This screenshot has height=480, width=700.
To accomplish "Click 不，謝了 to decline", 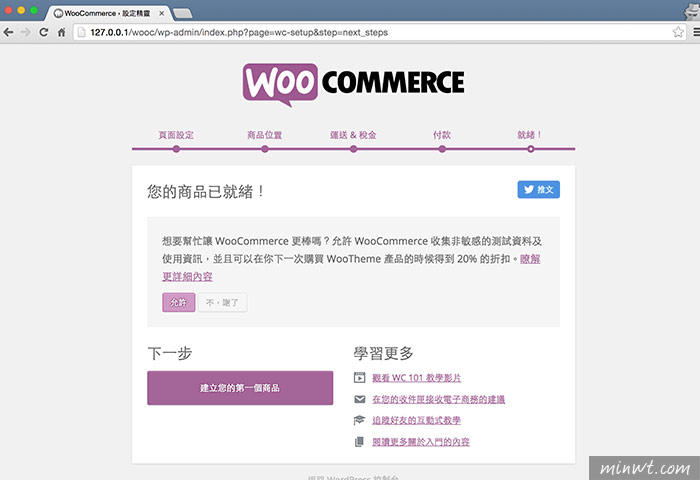I will 222,302.
